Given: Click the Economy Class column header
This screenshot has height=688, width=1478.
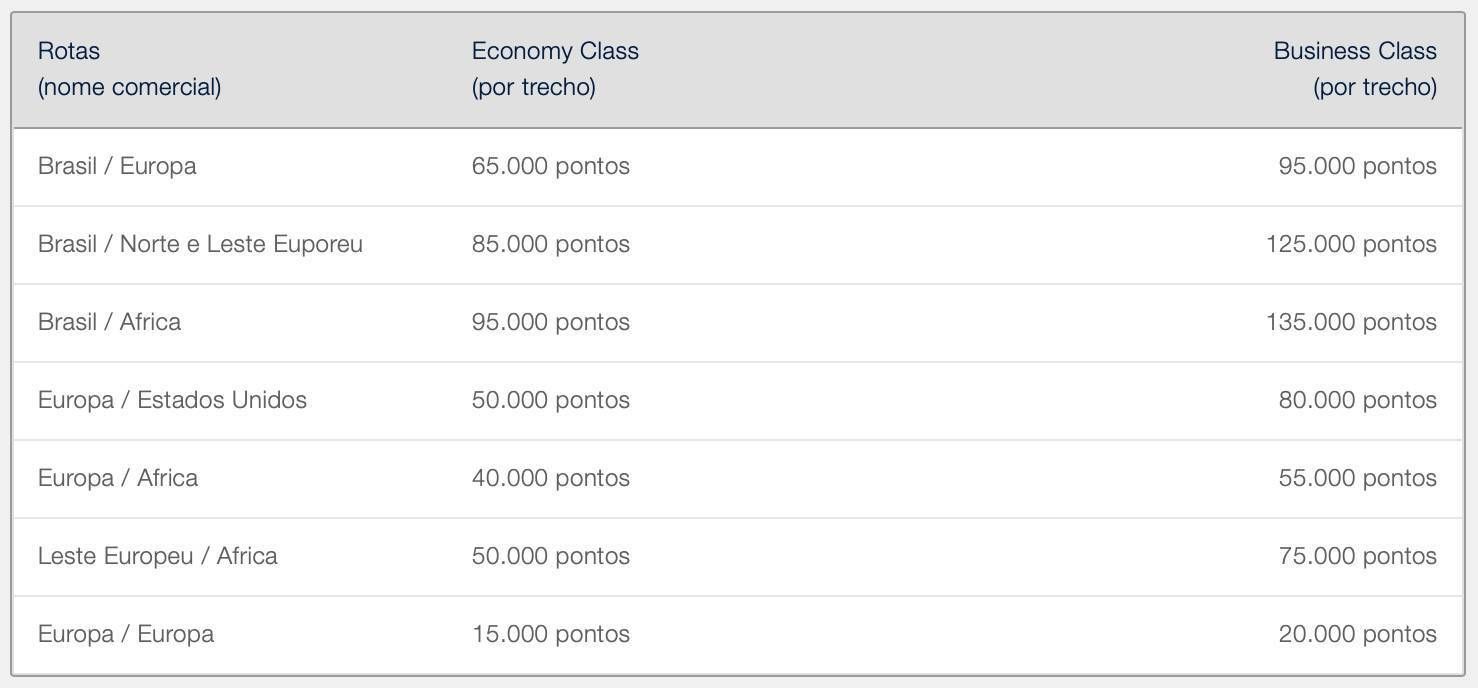Looking at the screenshot, I should (x=555, y=69).
